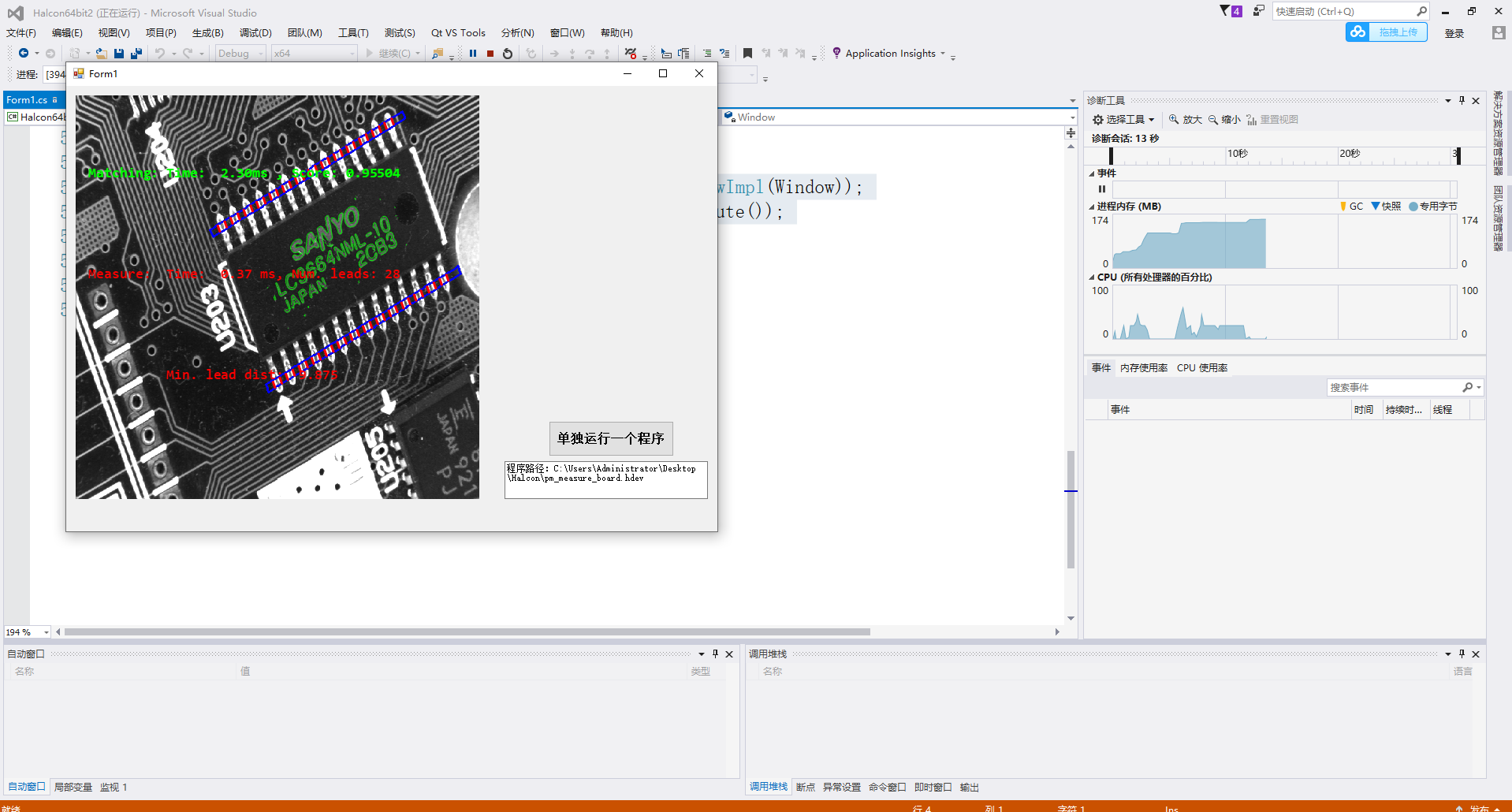Click the 登录 sign-in button
This screenshot has height=812, width=1512.
pos(1454,32)
